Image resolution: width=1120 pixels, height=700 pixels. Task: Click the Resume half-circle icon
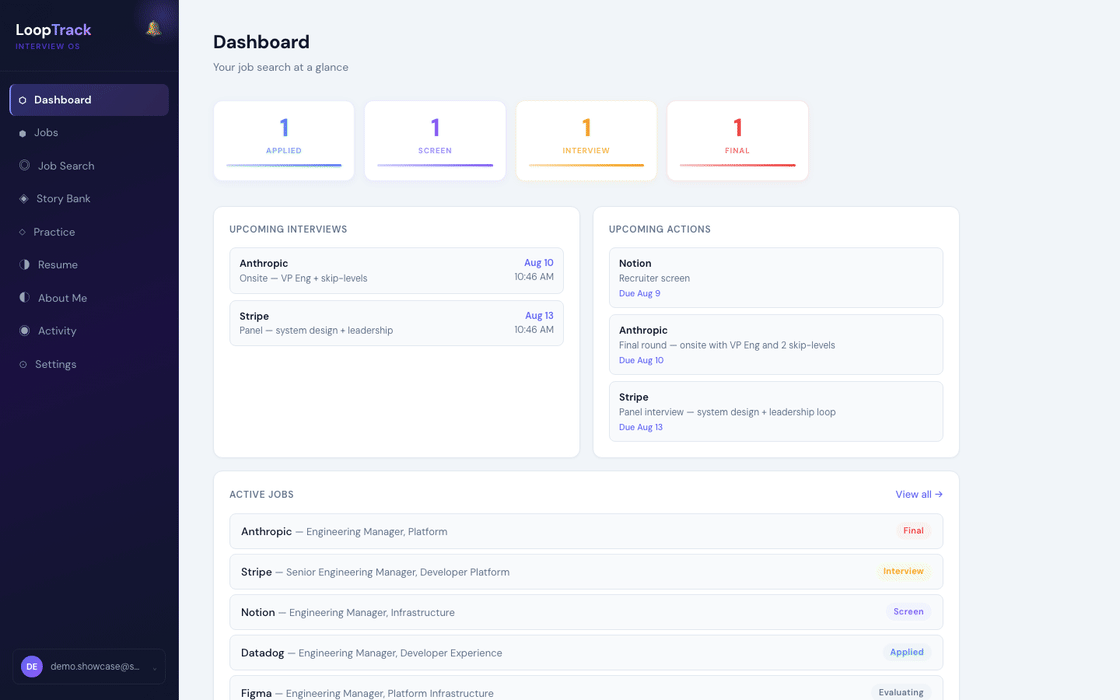(x=24, y=264)
